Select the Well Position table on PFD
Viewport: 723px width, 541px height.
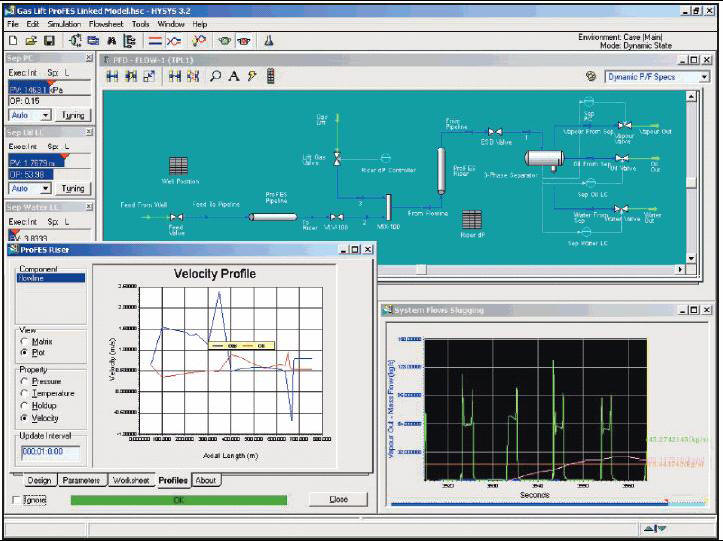[x=178, y=166]
